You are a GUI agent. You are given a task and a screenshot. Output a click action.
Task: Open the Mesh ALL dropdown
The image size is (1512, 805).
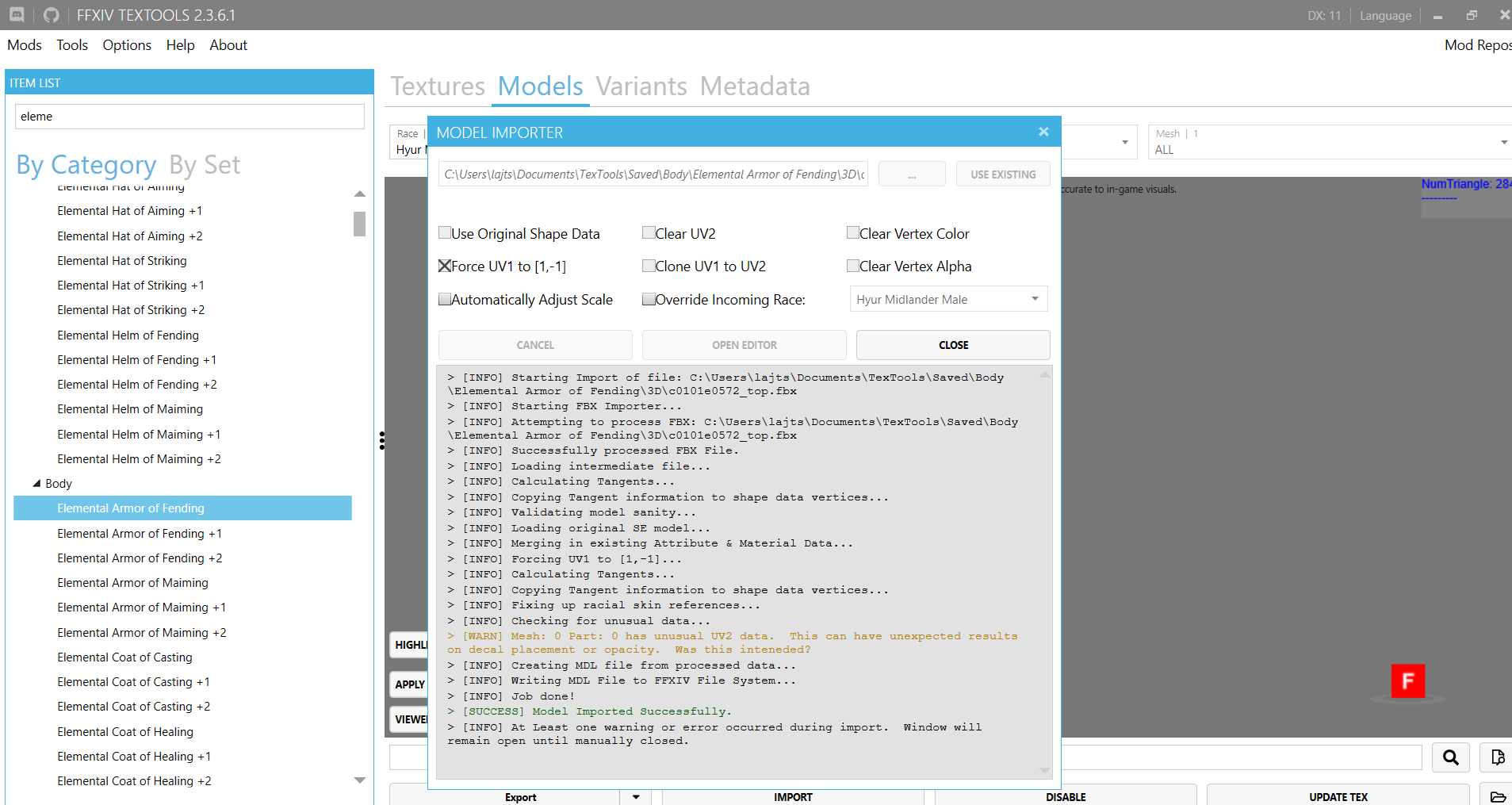coord(1503,142)
